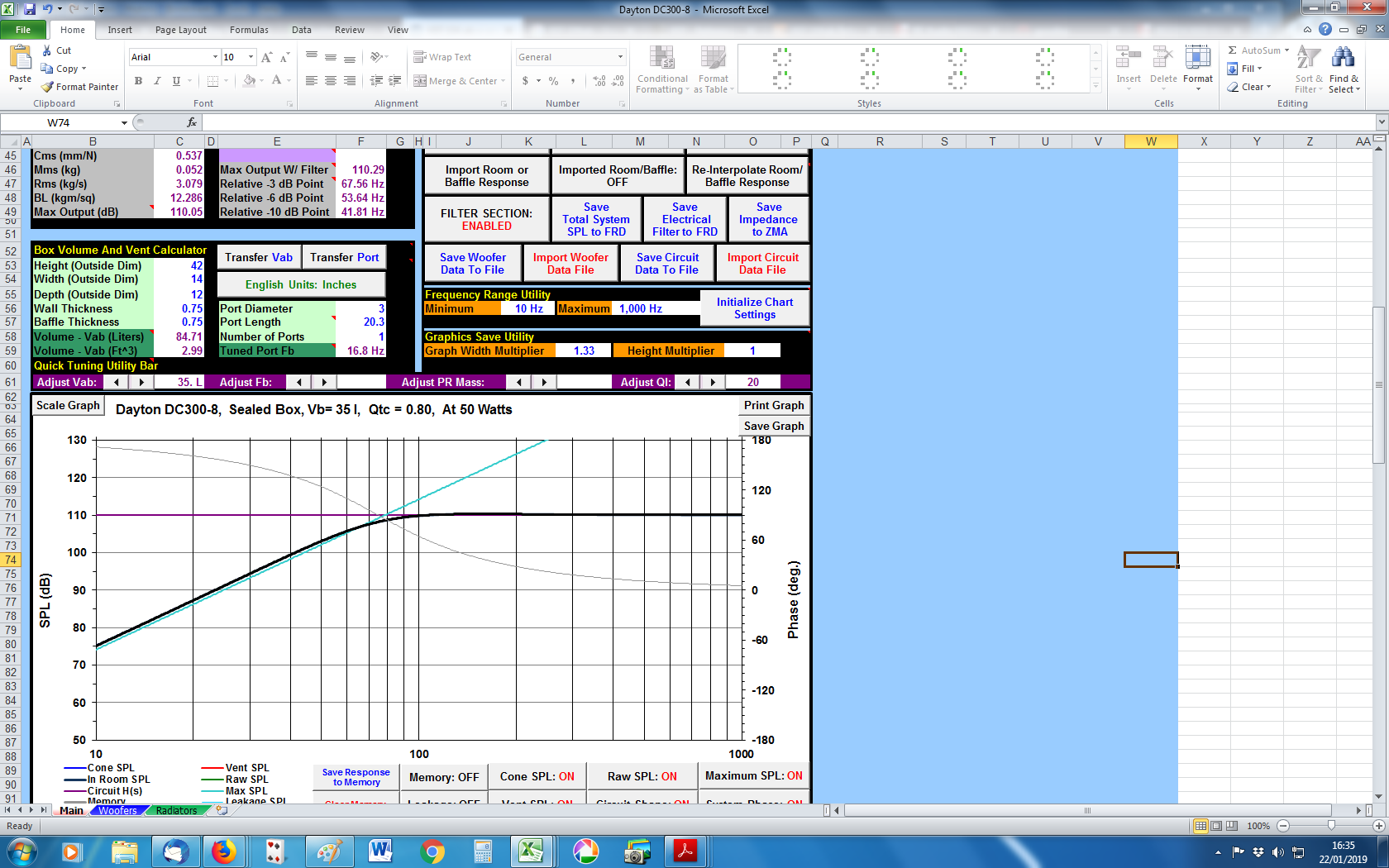Toggle Bold formatting
The width and height of the screenshot is (1389, 868).
pyautogui.click(x=138, y=81)
